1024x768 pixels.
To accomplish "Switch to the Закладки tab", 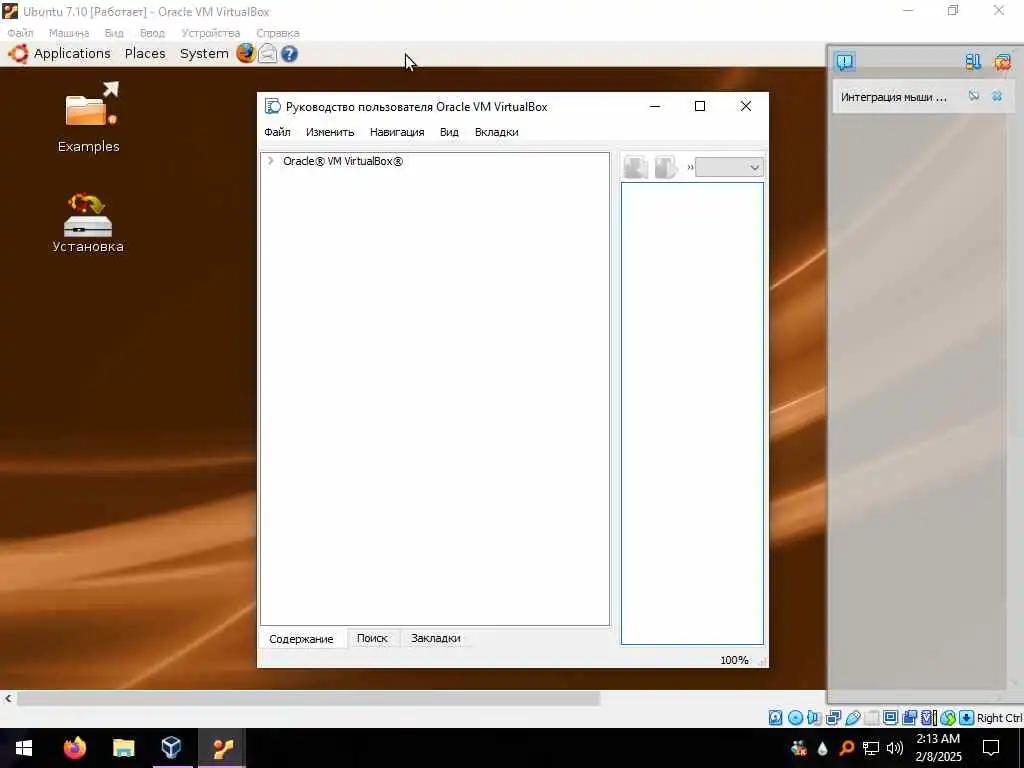I will [x=436, y=638].
